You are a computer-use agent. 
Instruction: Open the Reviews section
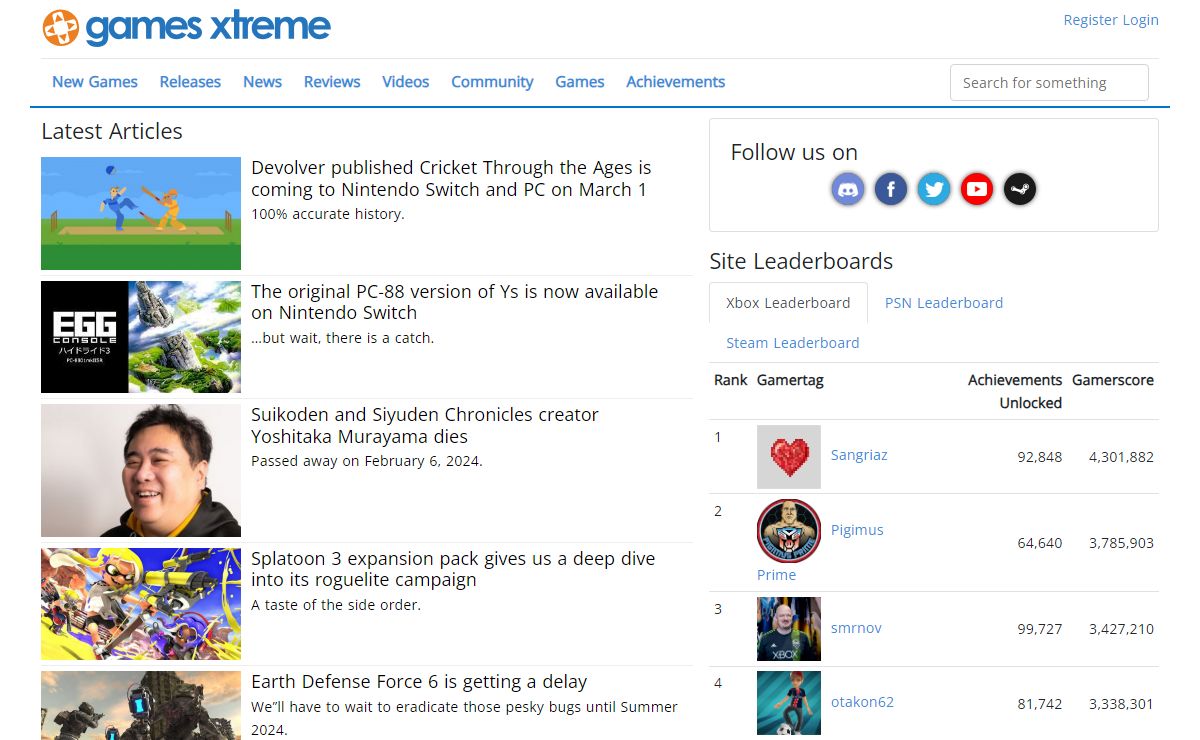coord(332,82)
